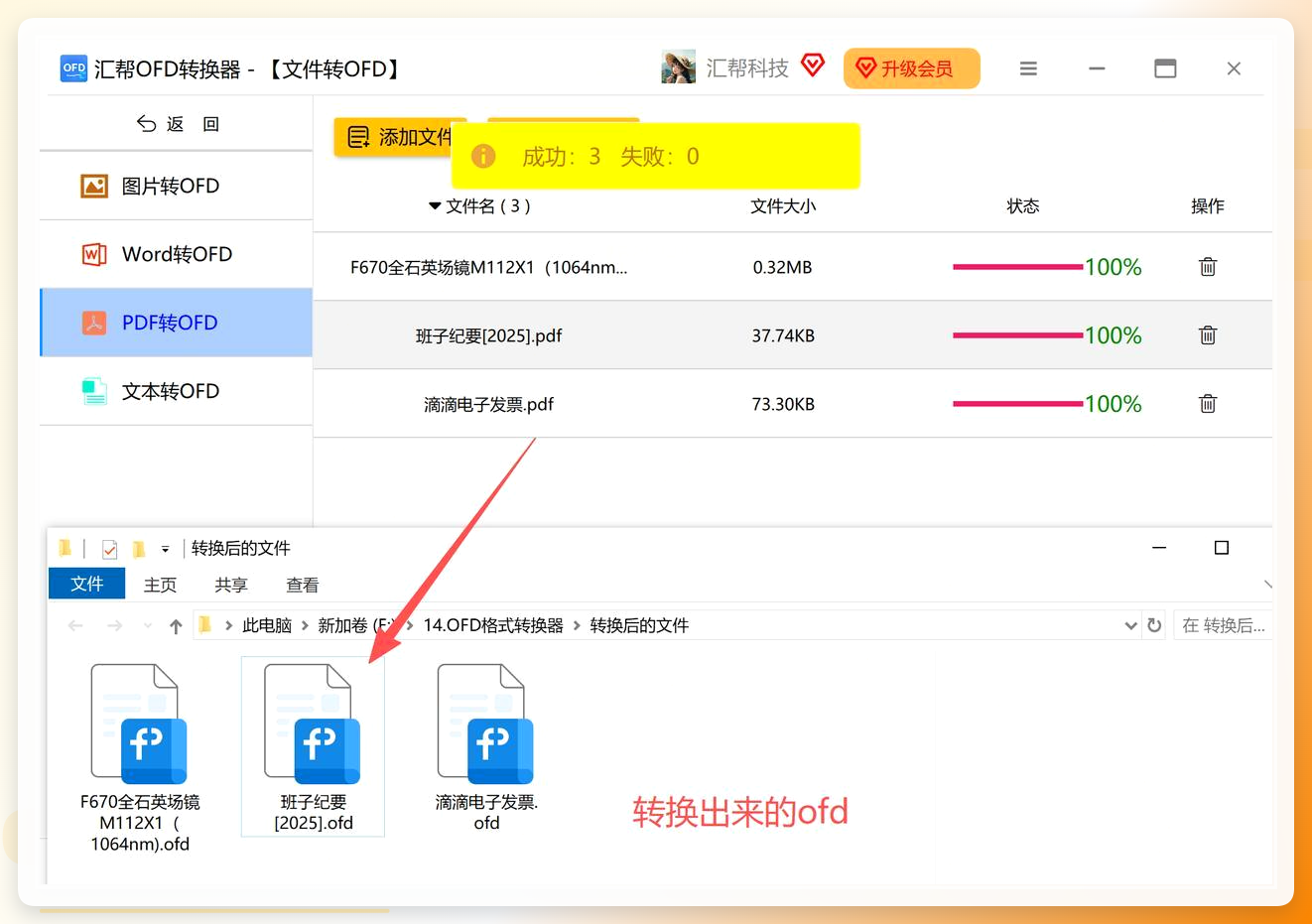The width and height of the screenshot is (1312, 924).
Task: Select the F670全石英场镜M112X1 ofd file
Action: pyautogui.click(x=140, y=758)
